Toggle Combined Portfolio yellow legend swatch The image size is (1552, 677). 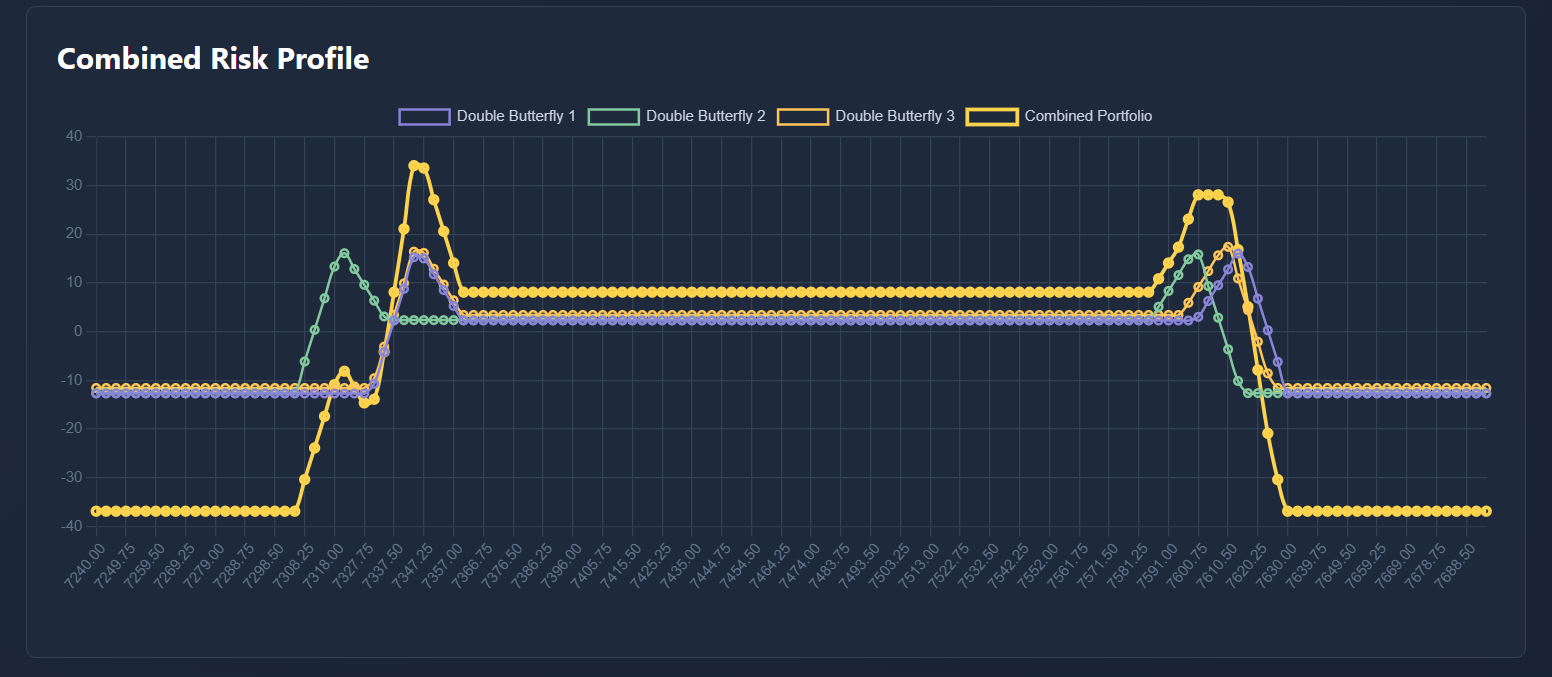[992, 116]
